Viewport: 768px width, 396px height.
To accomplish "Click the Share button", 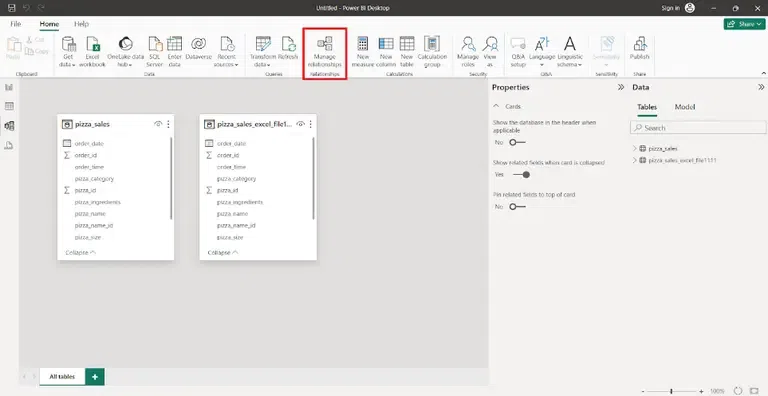I will [x=744, y=24].
